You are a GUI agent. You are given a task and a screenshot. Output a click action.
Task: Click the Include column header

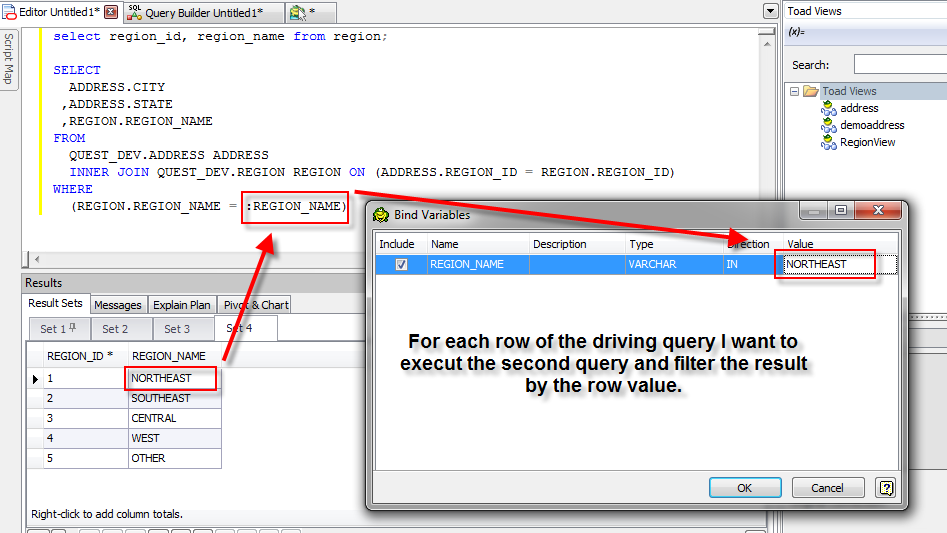pos(401,244)
